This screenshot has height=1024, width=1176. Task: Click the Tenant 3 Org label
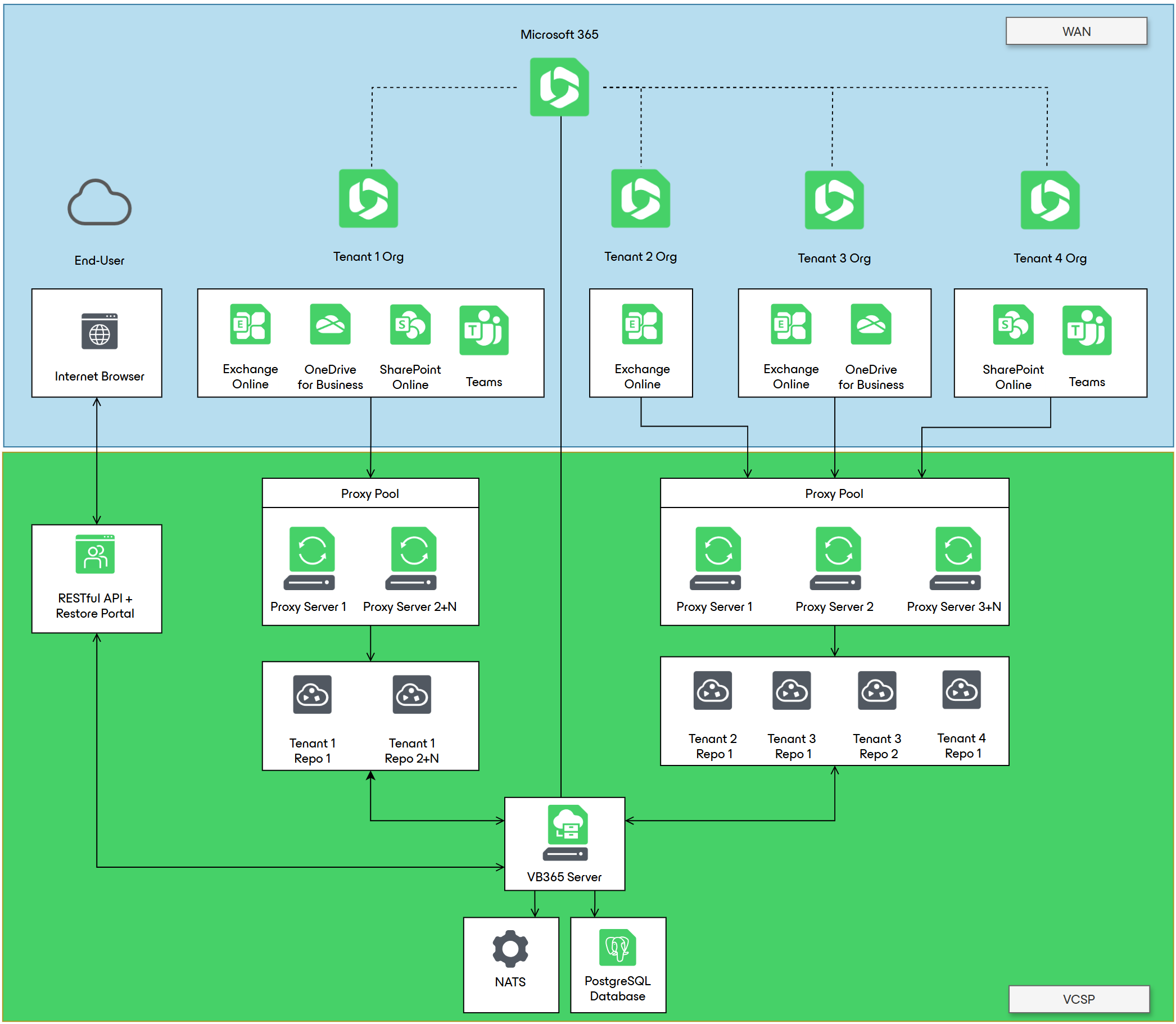point(834,259)
